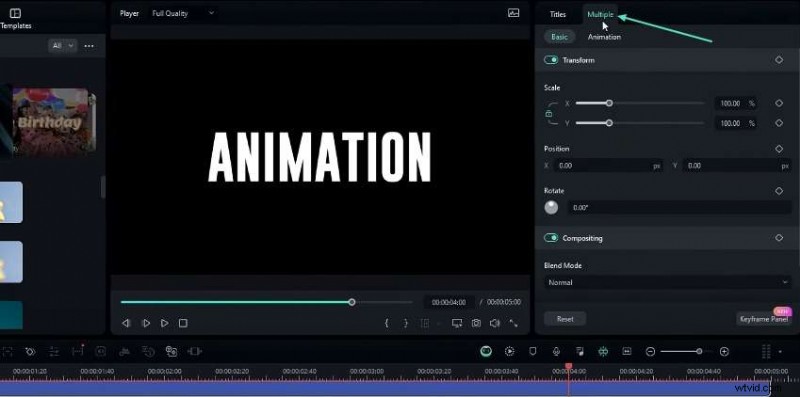Image resolution: width=800 pixels, height=397 pixels.
Task: Click the render preview dotted-circle icon
Action: point(509,351)
